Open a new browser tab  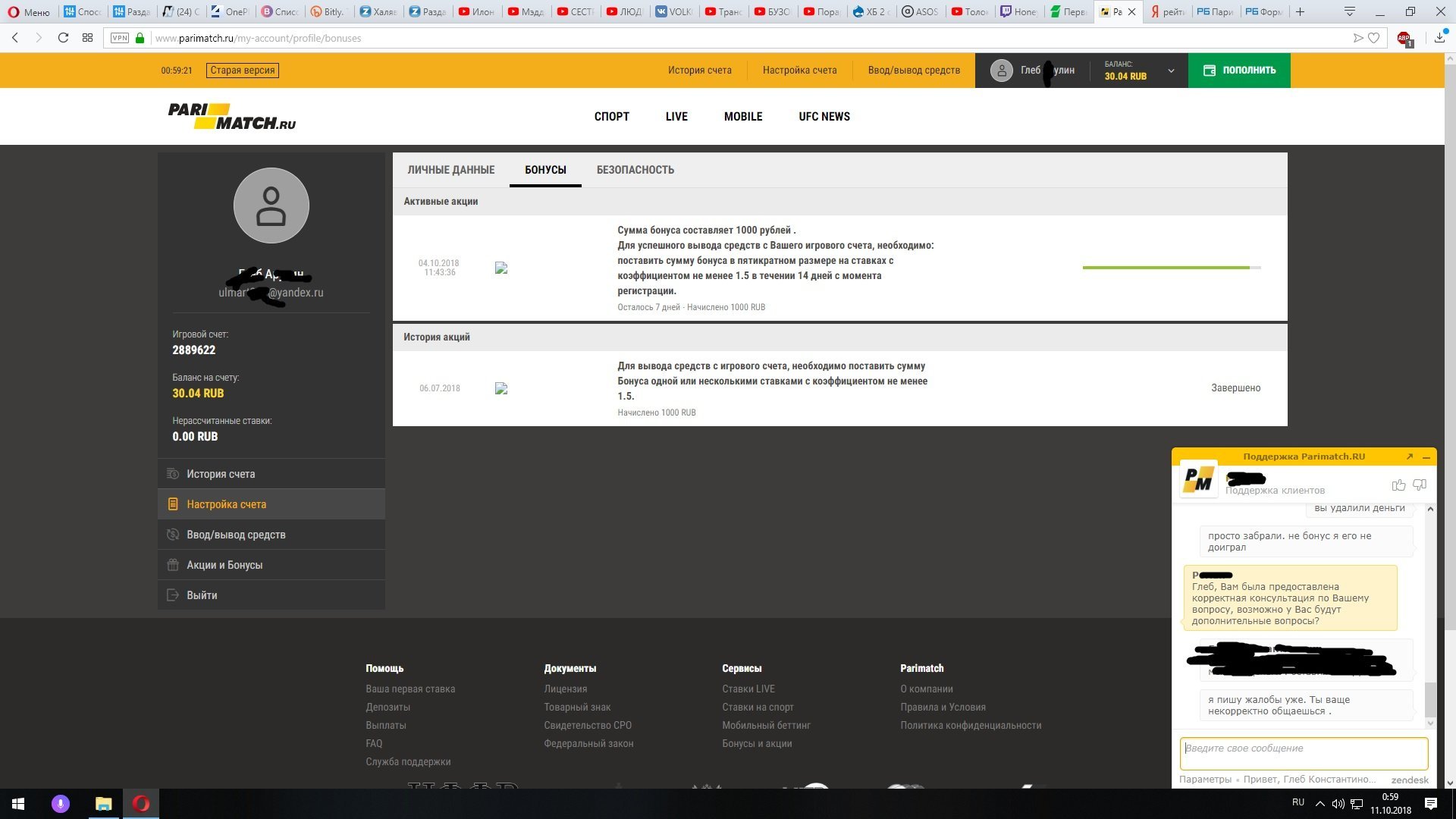(x=1300, y=11)
